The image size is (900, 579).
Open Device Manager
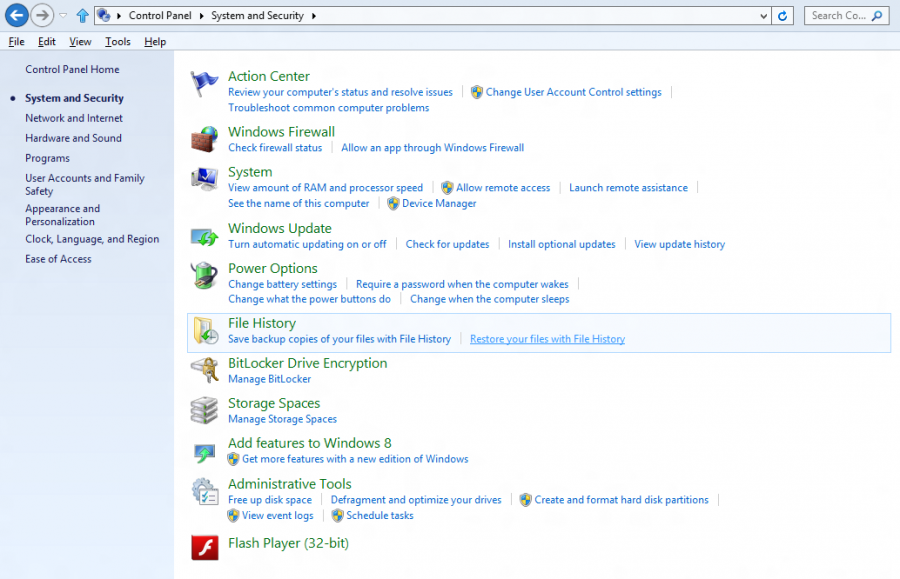point(438,203)
